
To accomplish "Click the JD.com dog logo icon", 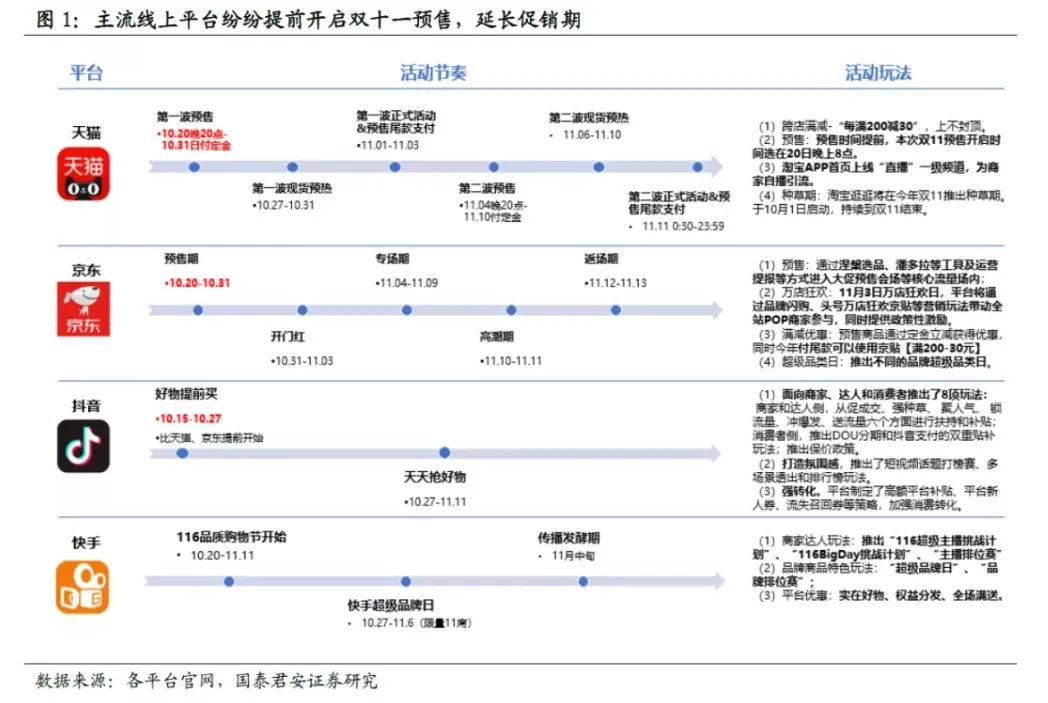I will tap(83, 309).
